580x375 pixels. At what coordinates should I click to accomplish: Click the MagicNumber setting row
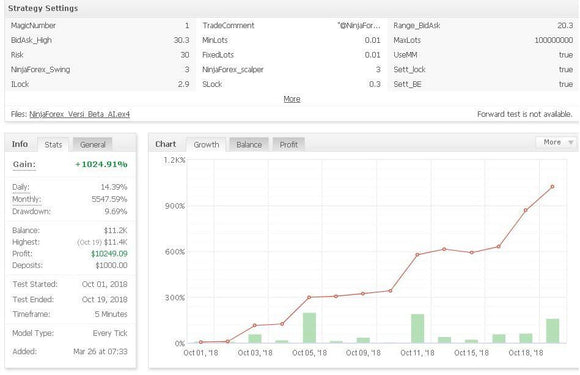tap(100, 26)
